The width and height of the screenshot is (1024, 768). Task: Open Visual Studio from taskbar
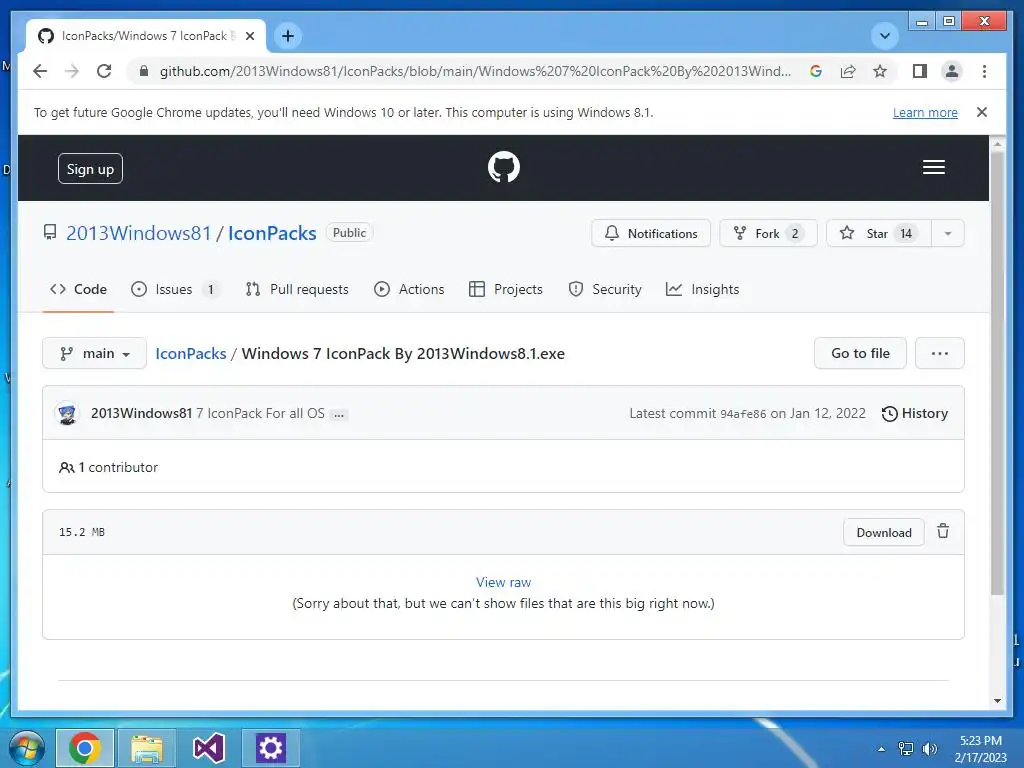point(209,748)
